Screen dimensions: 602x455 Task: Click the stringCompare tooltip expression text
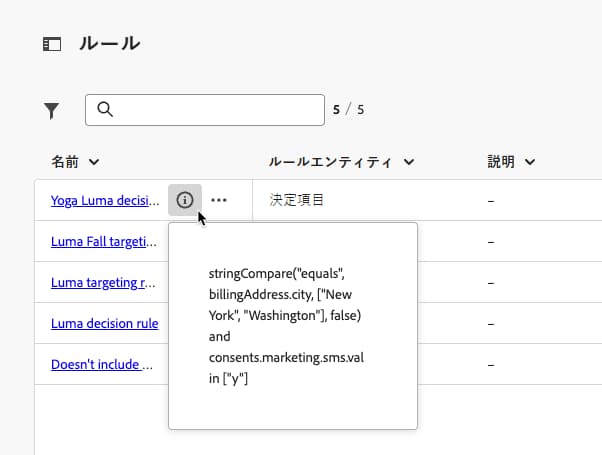[286, 326]
